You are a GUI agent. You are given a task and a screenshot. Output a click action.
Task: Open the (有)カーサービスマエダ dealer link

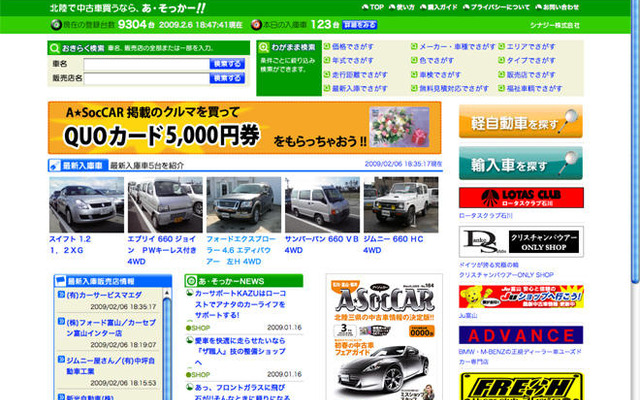click(x=104, y=295)
